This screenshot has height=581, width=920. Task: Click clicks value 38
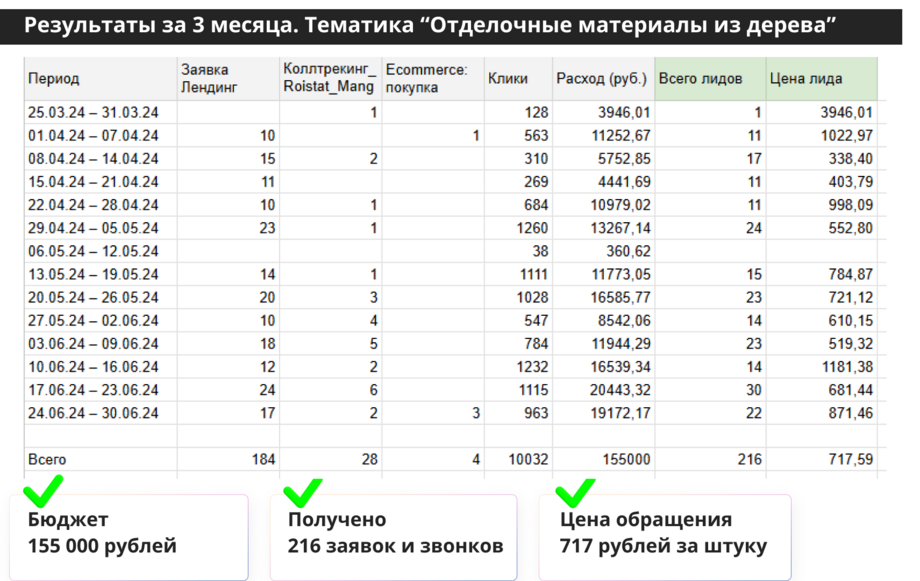coord(540,251)
